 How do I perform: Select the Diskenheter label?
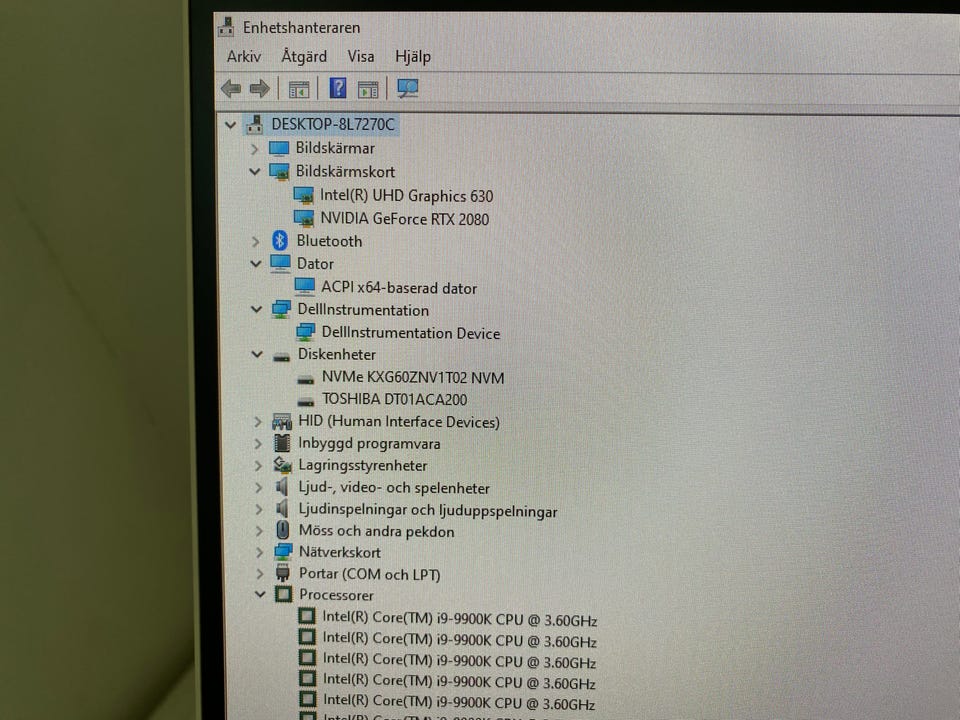[337, 354]
